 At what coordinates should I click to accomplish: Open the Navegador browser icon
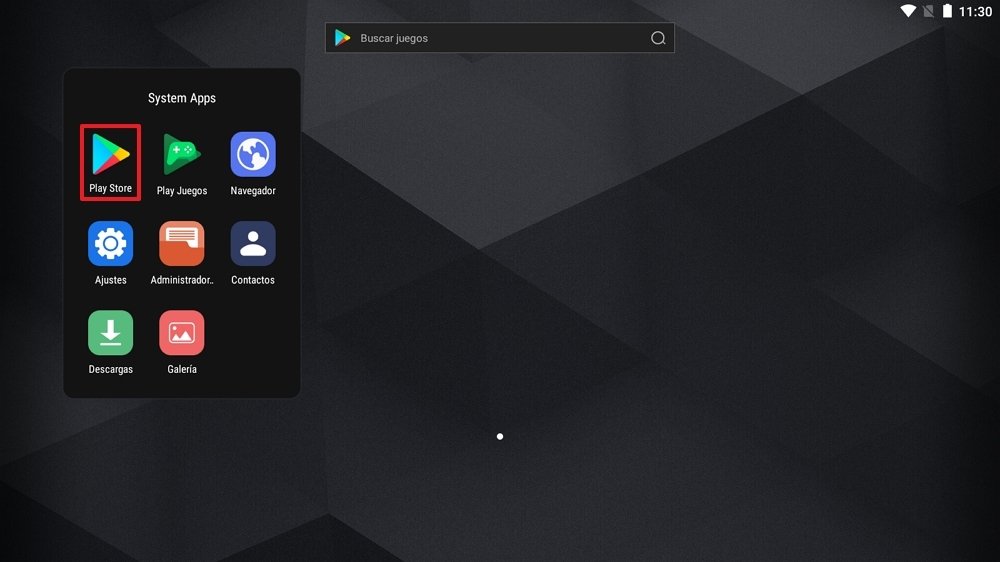253,154
